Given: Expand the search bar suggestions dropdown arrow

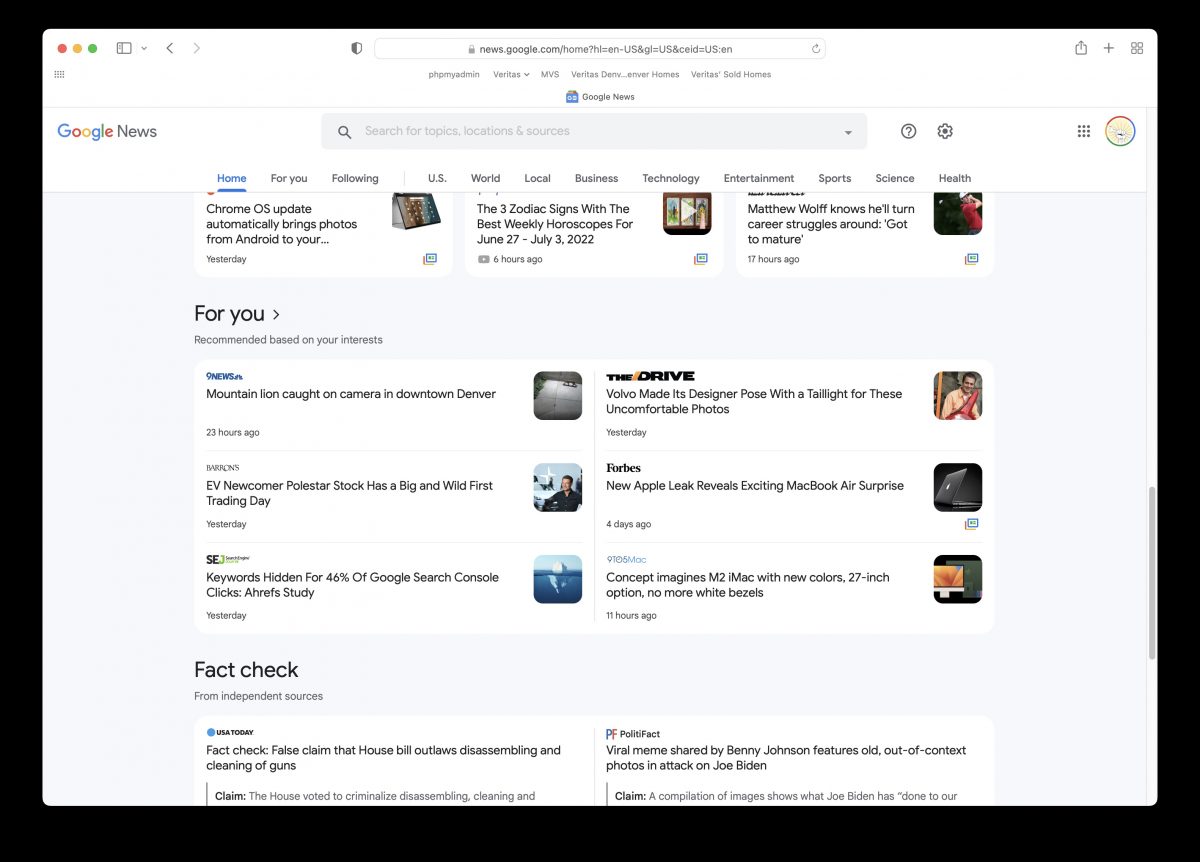Looking at the screenshot, I should tap(845, 131).
